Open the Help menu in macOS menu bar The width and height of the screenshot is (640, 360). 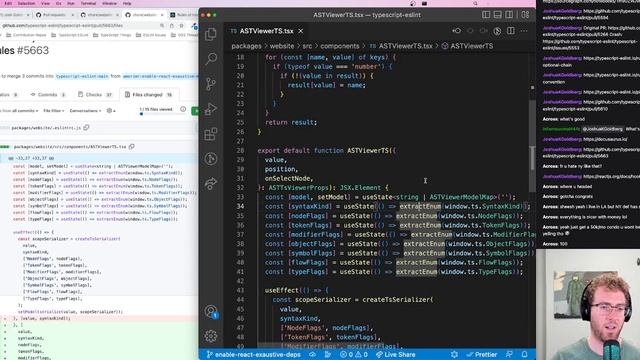coord(127,3)
